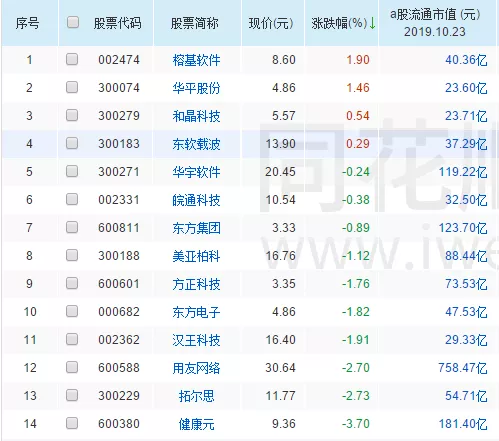Open stock link 健康元
Viewport: 499px width, 441px height.
196,424
